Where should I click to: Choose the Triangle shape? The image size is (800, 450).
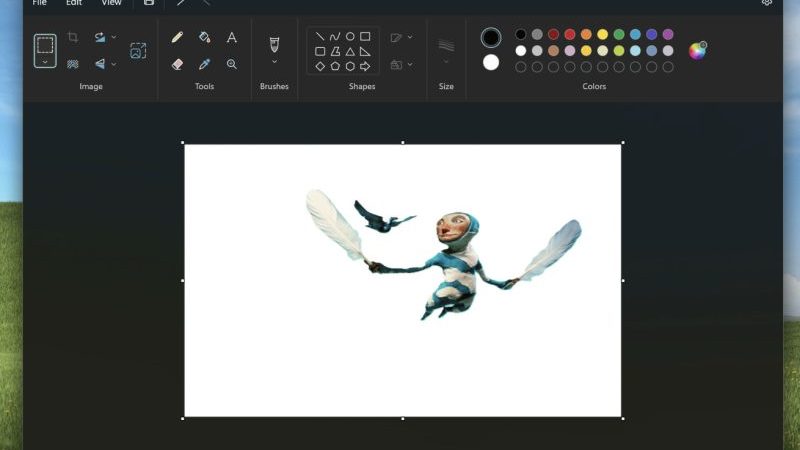350,51
